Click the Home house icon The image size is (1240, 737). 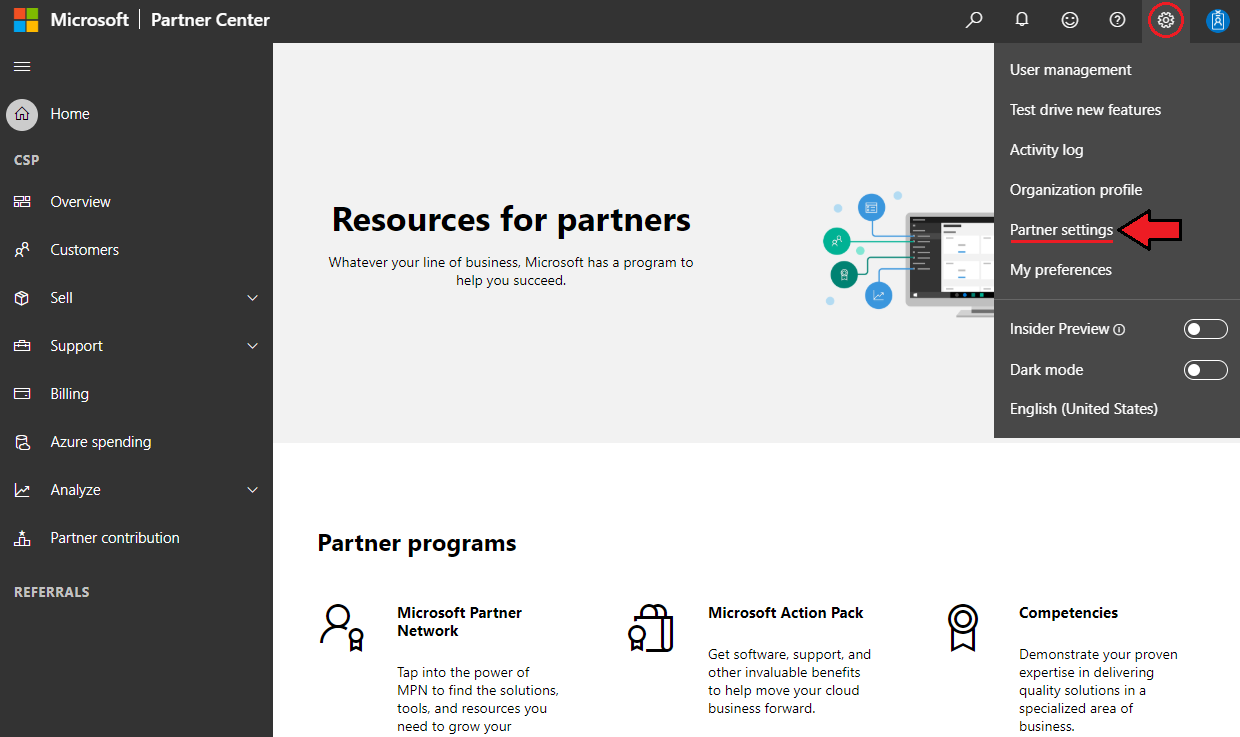coord(22,114)
